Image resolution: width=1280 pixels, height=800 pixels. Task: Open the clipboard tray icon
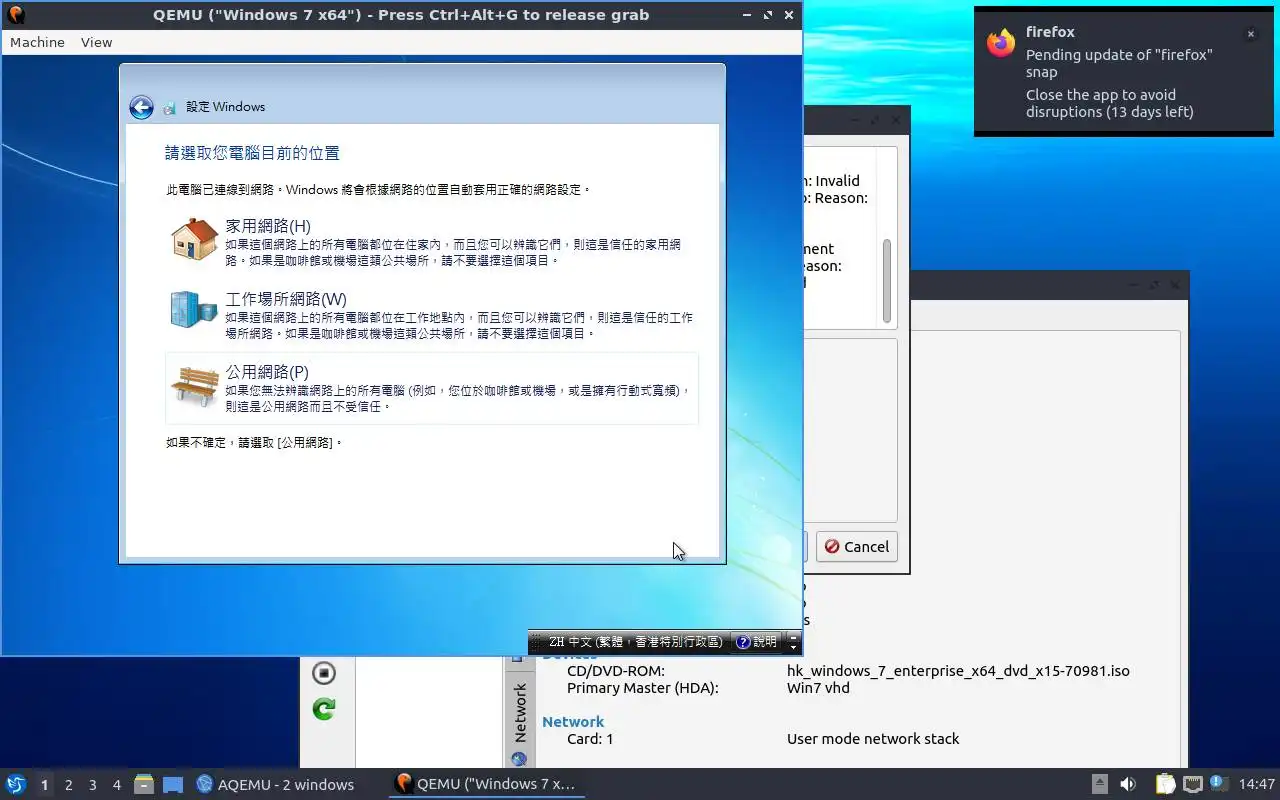pos(1166,785)
